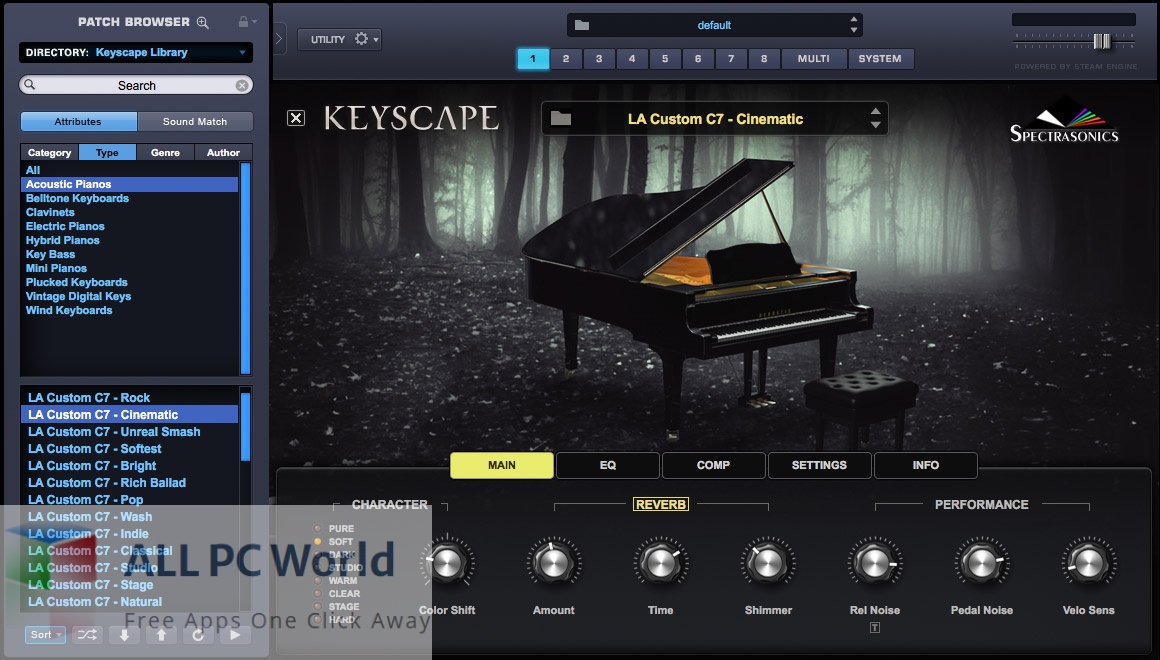Shuffle patches with the shuffle icon
Image resolution: width=1160 pixels, height=660 pixels.
pos(87,635)
